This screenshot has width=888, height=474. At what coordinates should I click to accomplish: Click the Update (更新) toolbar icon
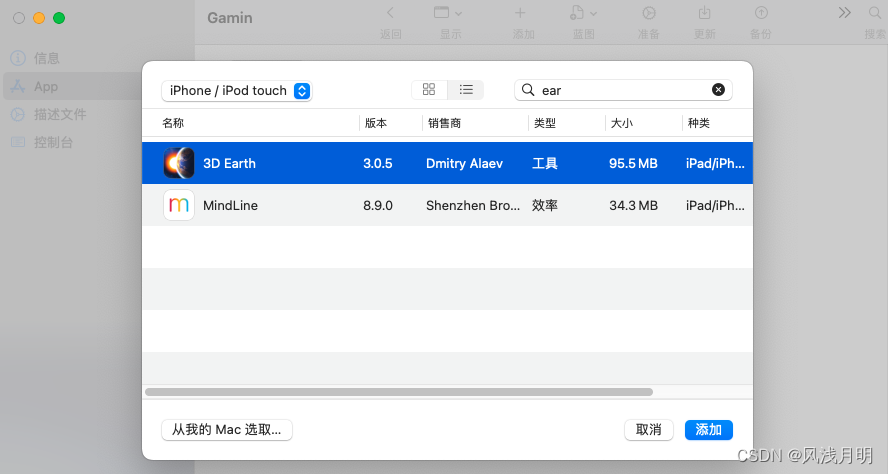click(x=705, y=13)
